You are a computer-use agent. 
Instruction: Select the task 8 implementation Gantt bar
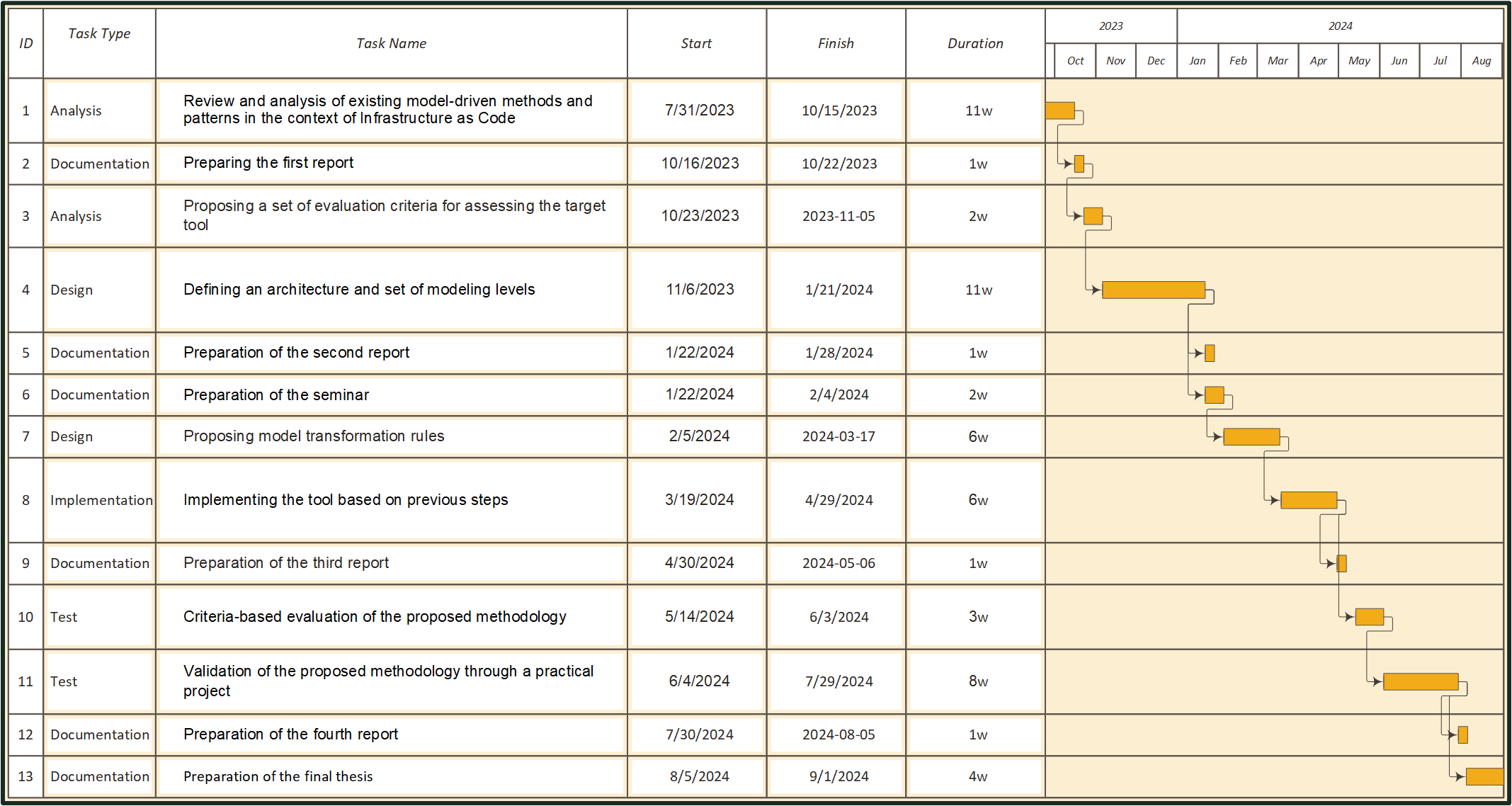tap(1308, 500)
